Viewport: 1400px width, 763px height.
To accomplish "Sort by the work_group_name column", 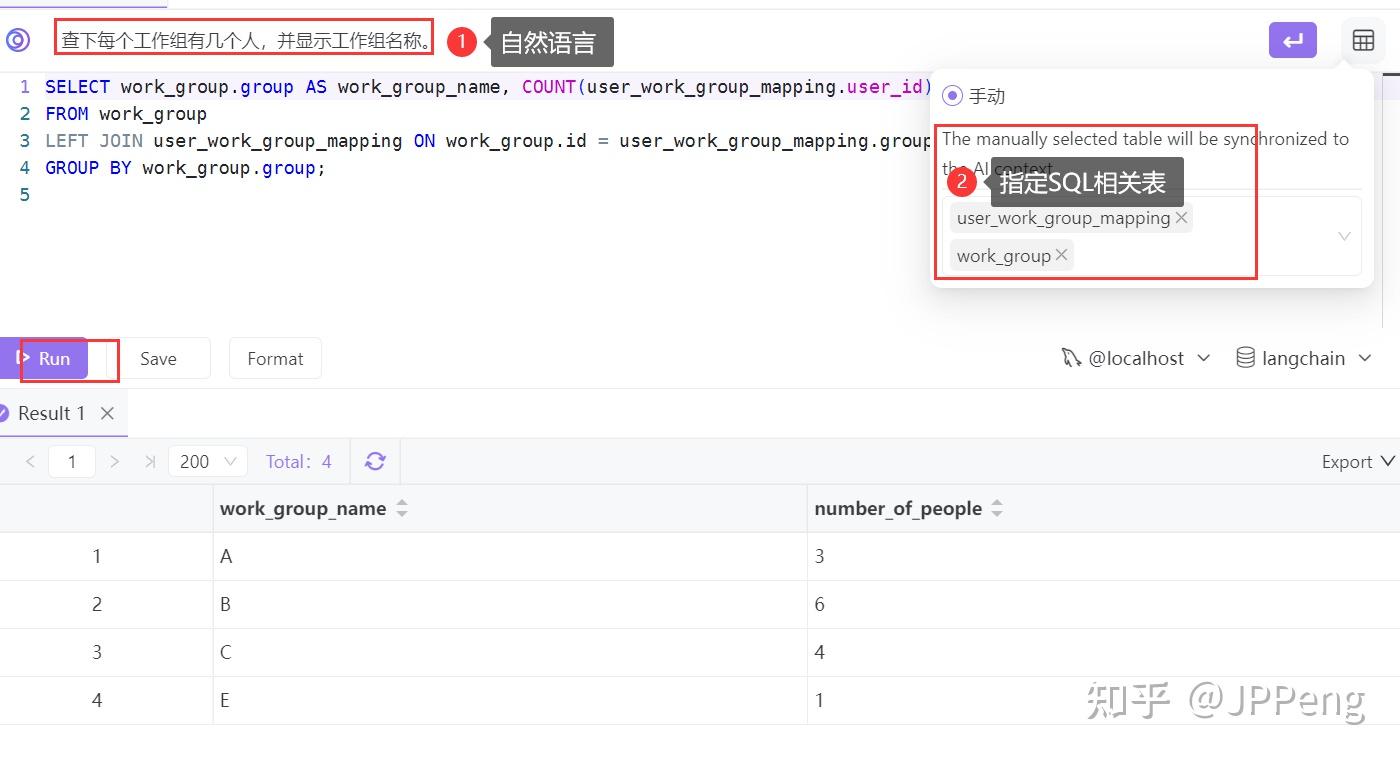I will [402, 508].
